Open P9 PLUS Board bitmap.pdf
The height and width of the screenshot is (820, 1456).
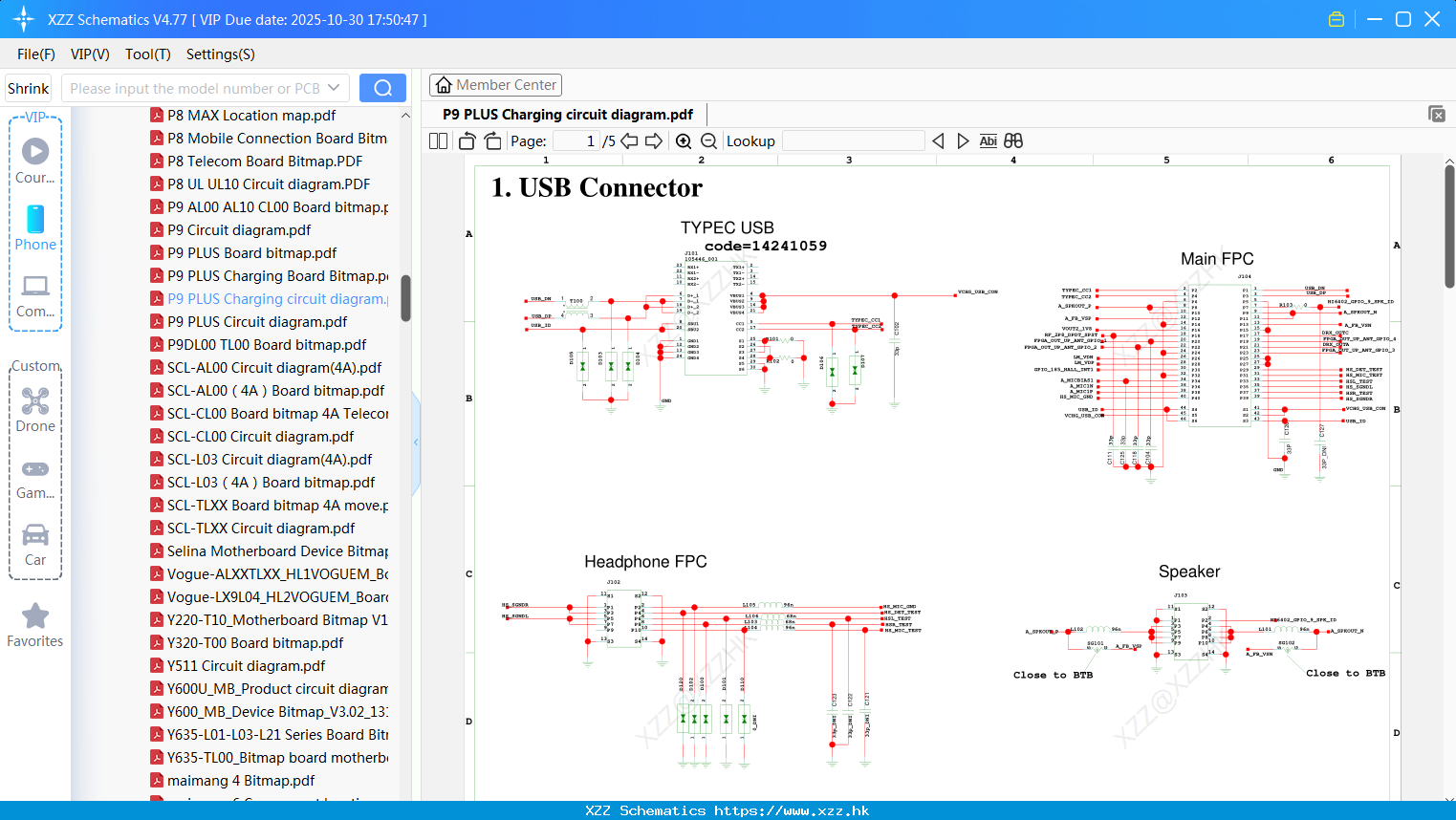click(x=252, y=253)
